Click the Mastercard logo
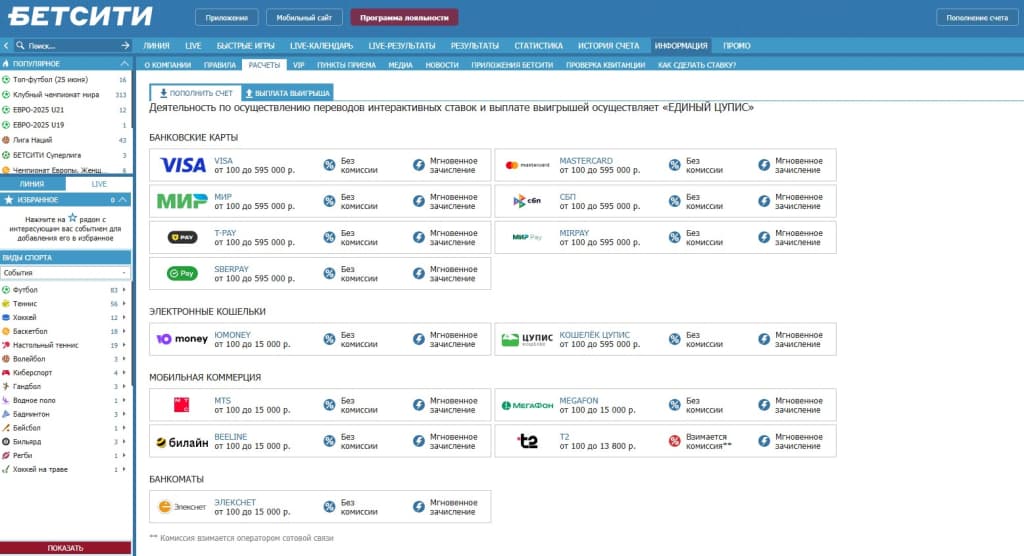The image size is (1024, 556). click(528, 165)
